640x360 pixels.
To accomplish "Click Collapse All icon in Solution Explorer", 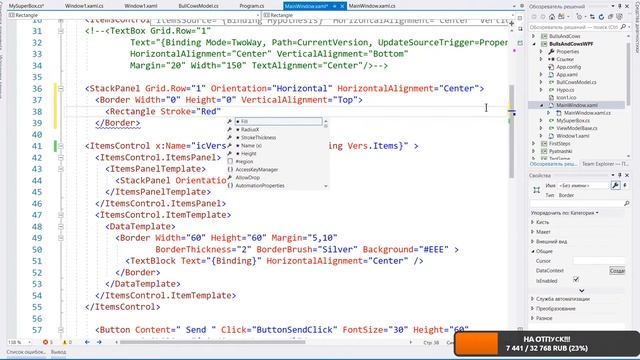I will coord(611,17).
